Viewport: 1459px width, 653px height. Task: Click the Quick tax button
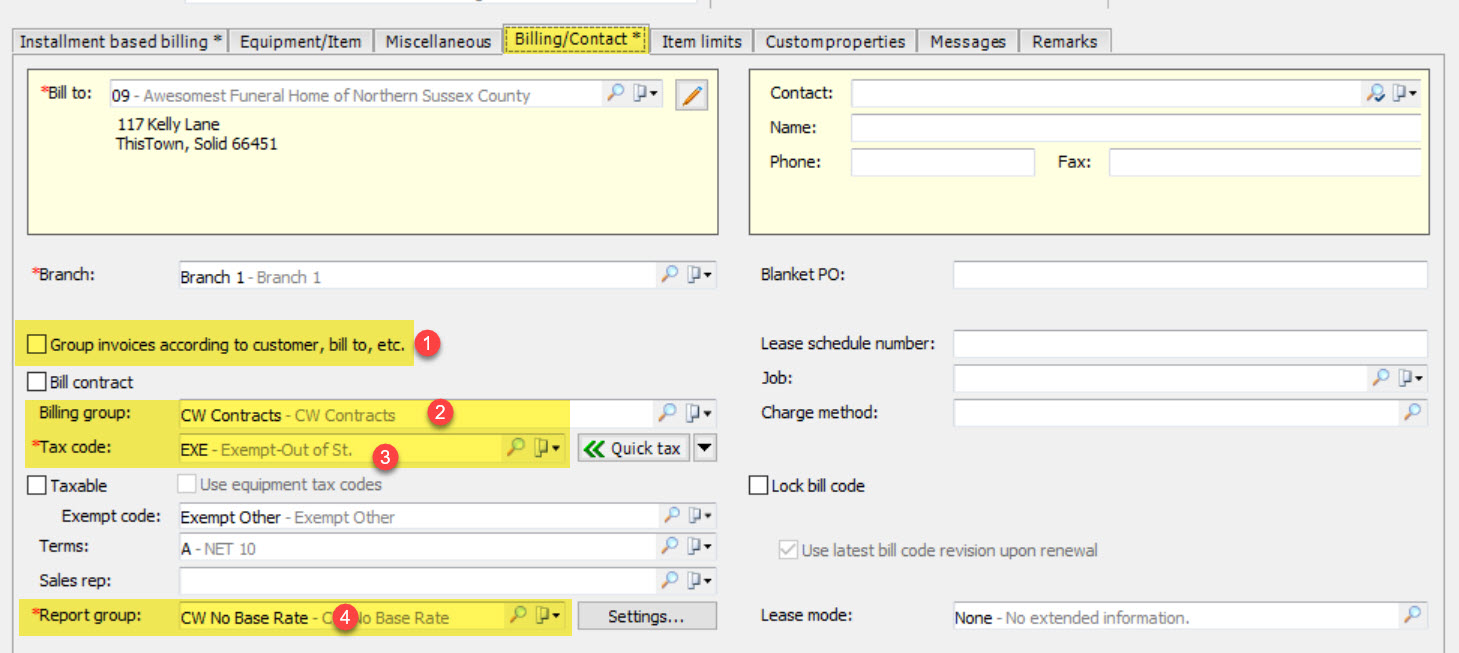coord(634,447)
